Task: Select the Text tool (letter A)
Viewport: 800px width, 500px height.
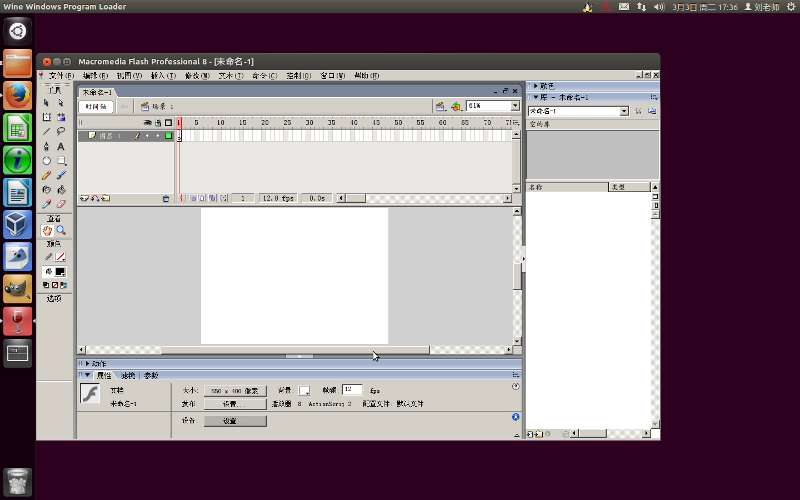Action: click(61, 146)
